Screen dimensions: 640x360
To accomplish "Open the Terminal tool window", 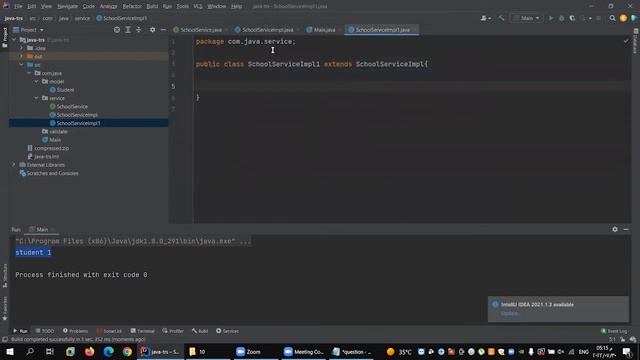I will click(x=142, y=331).
